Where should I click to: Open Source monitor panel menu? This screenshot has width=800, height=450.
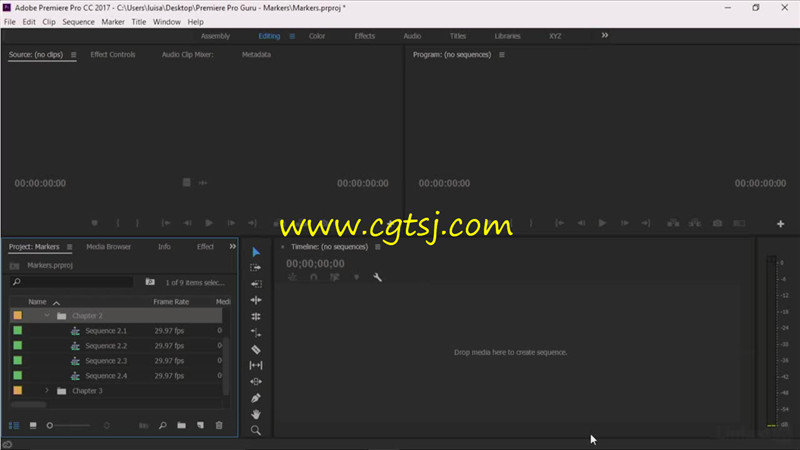73,55
